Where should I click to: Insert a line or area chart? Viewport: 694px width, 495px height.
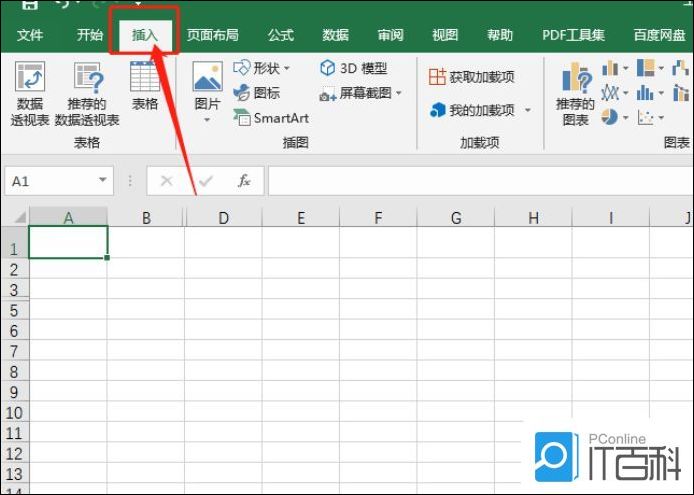pos(610,93)
